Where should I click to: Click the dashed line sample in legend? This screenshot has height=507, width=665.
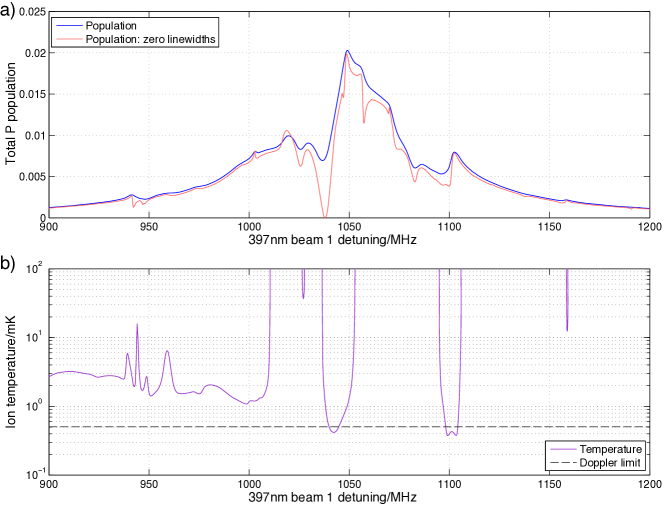[563, 463]
